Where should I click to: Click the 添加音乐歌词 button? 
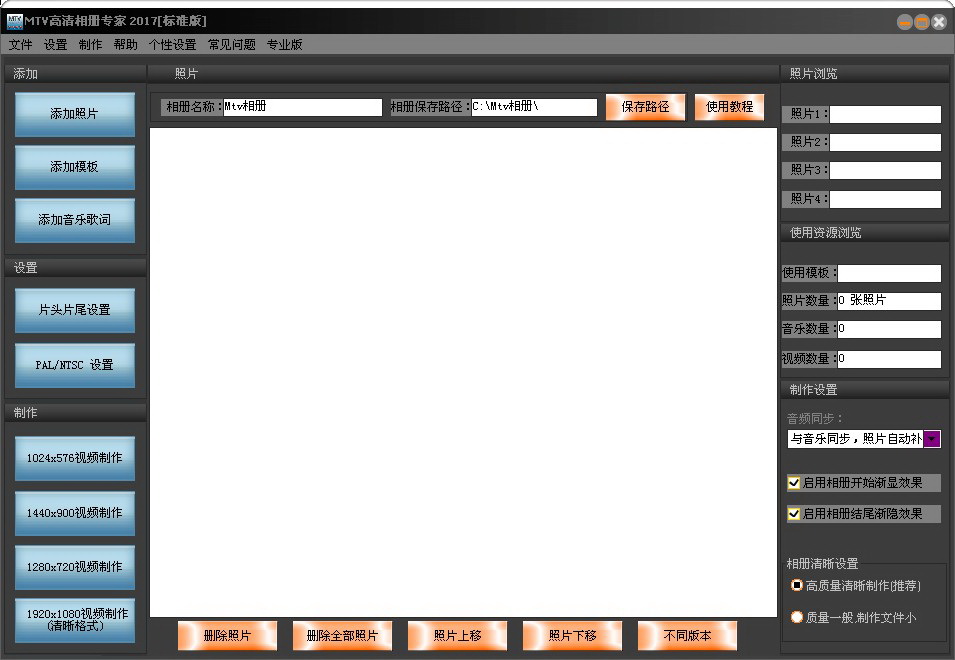coord(74,220)
